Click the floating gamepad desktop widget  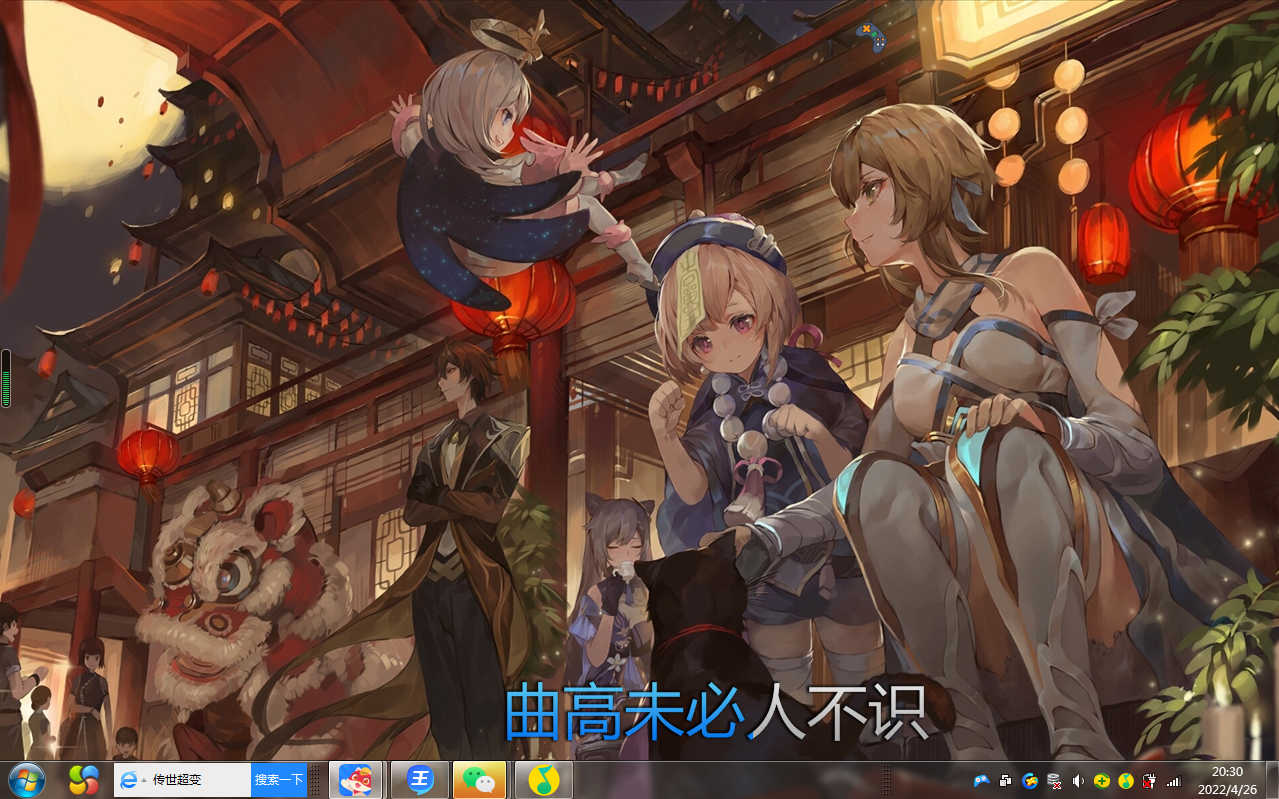[871, 37]
